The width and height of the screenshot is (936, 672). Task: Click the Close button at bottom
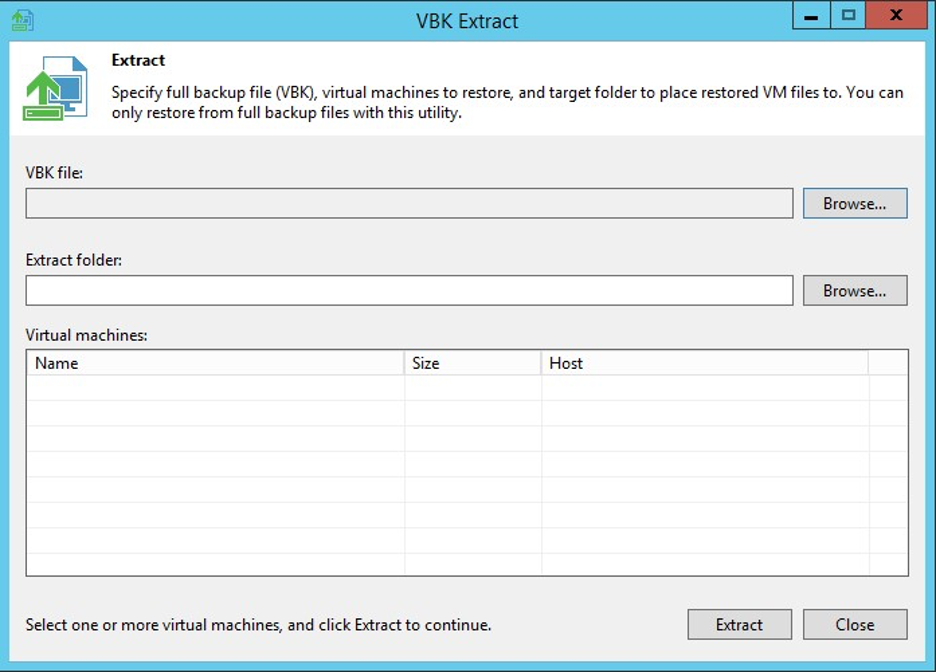[x=855, y=624]
